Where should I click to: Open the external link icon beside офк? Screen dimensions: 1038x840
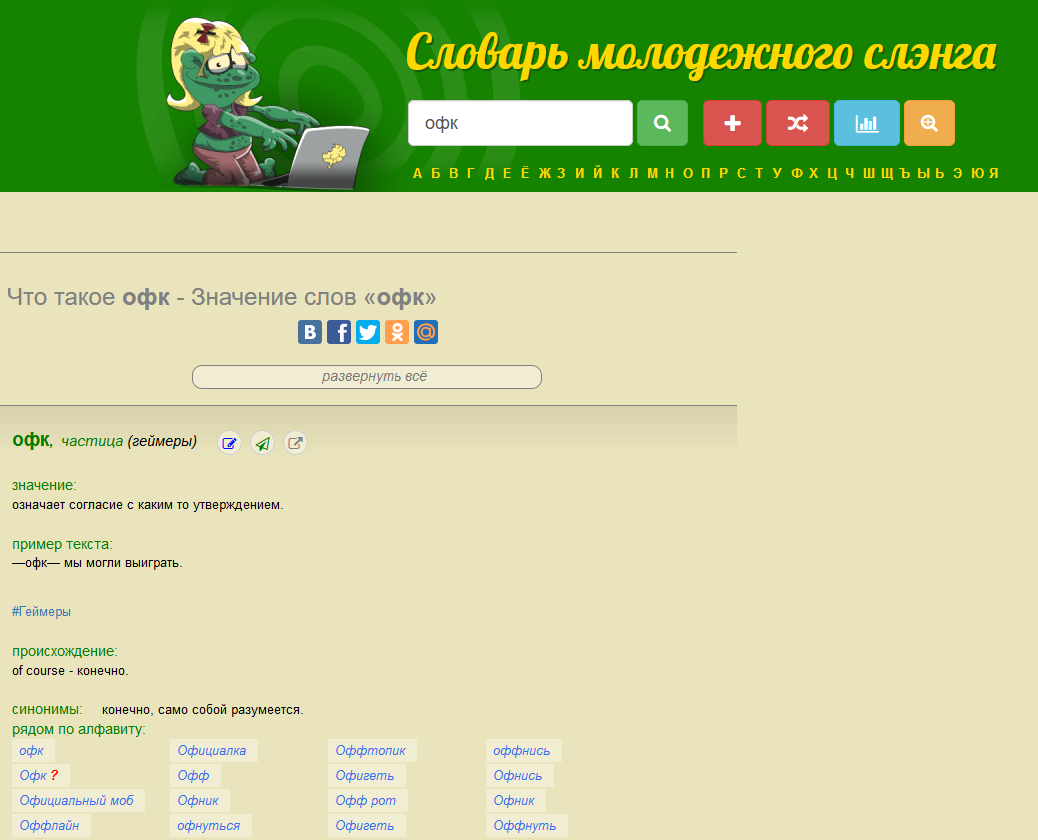pos(295,443)
